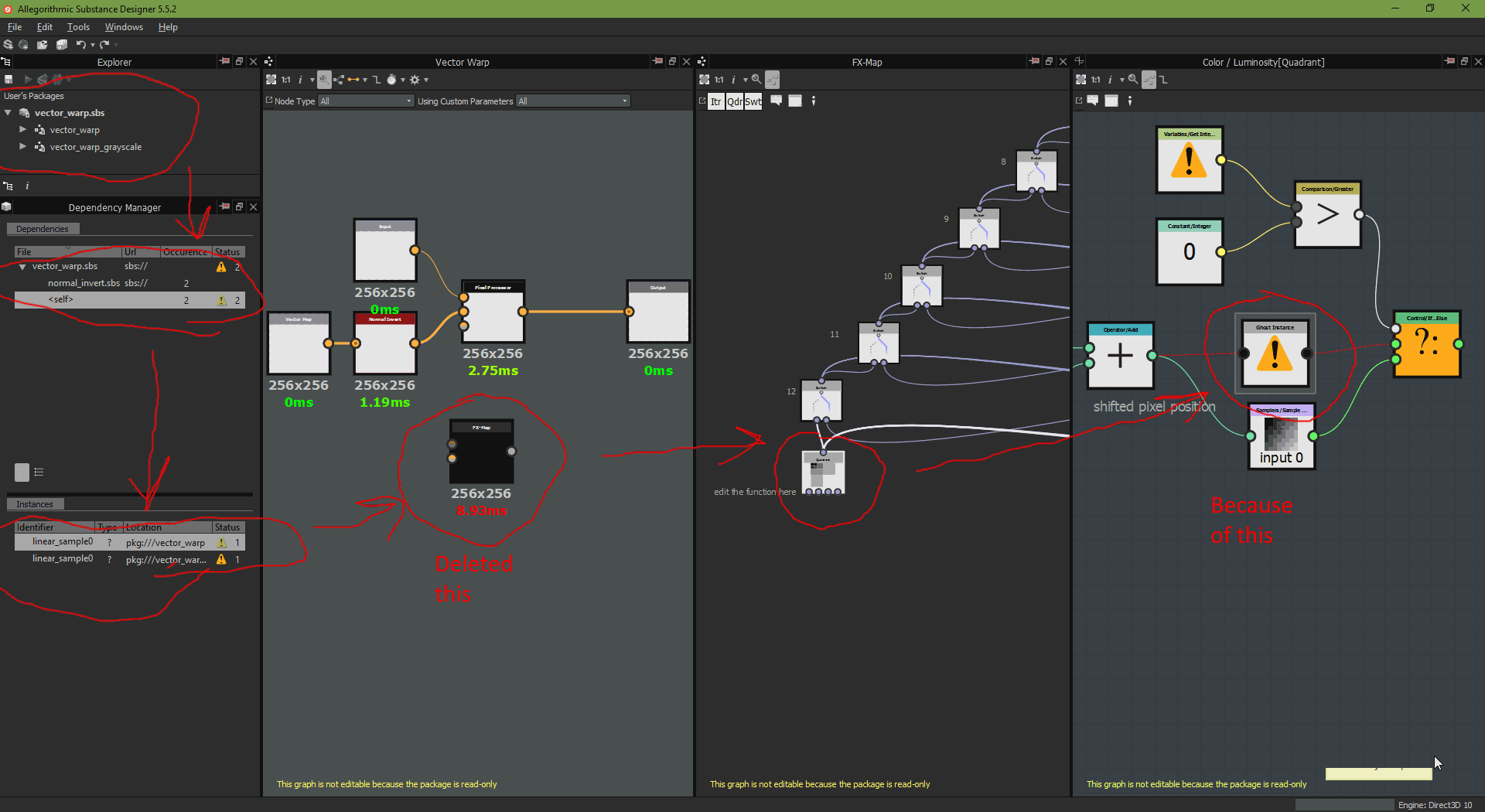Click the Occurence column header in Dependencies

pyautogui.click(x=185, y=252)
